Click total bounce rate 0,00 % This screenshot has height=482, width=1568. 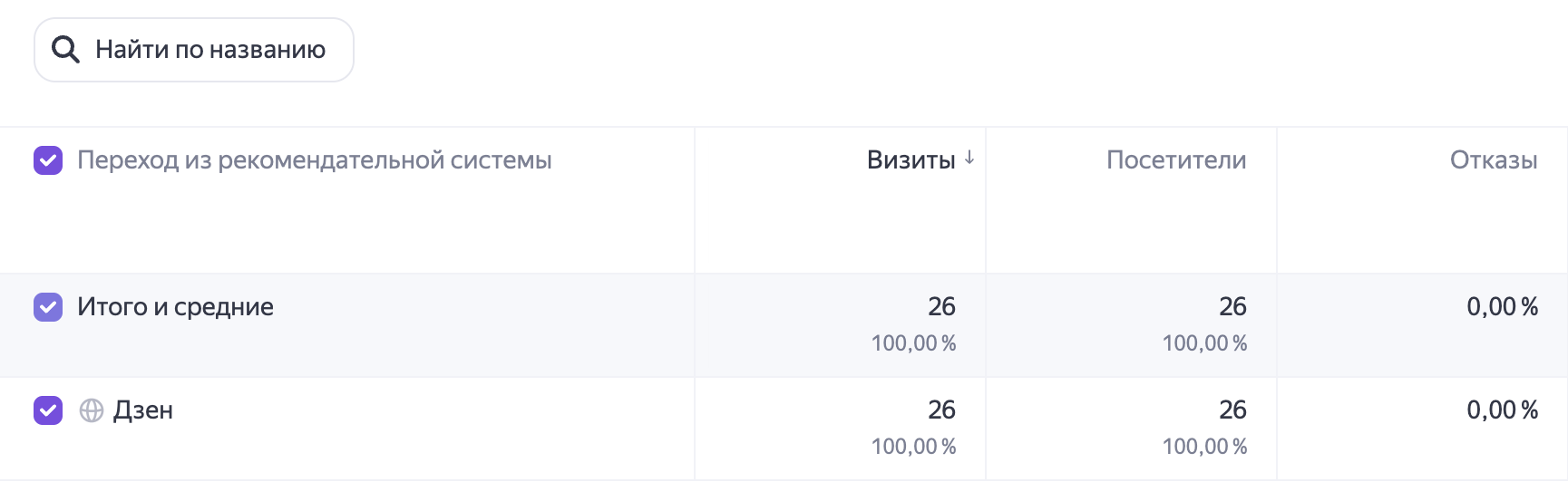[x=1503, y=306]
